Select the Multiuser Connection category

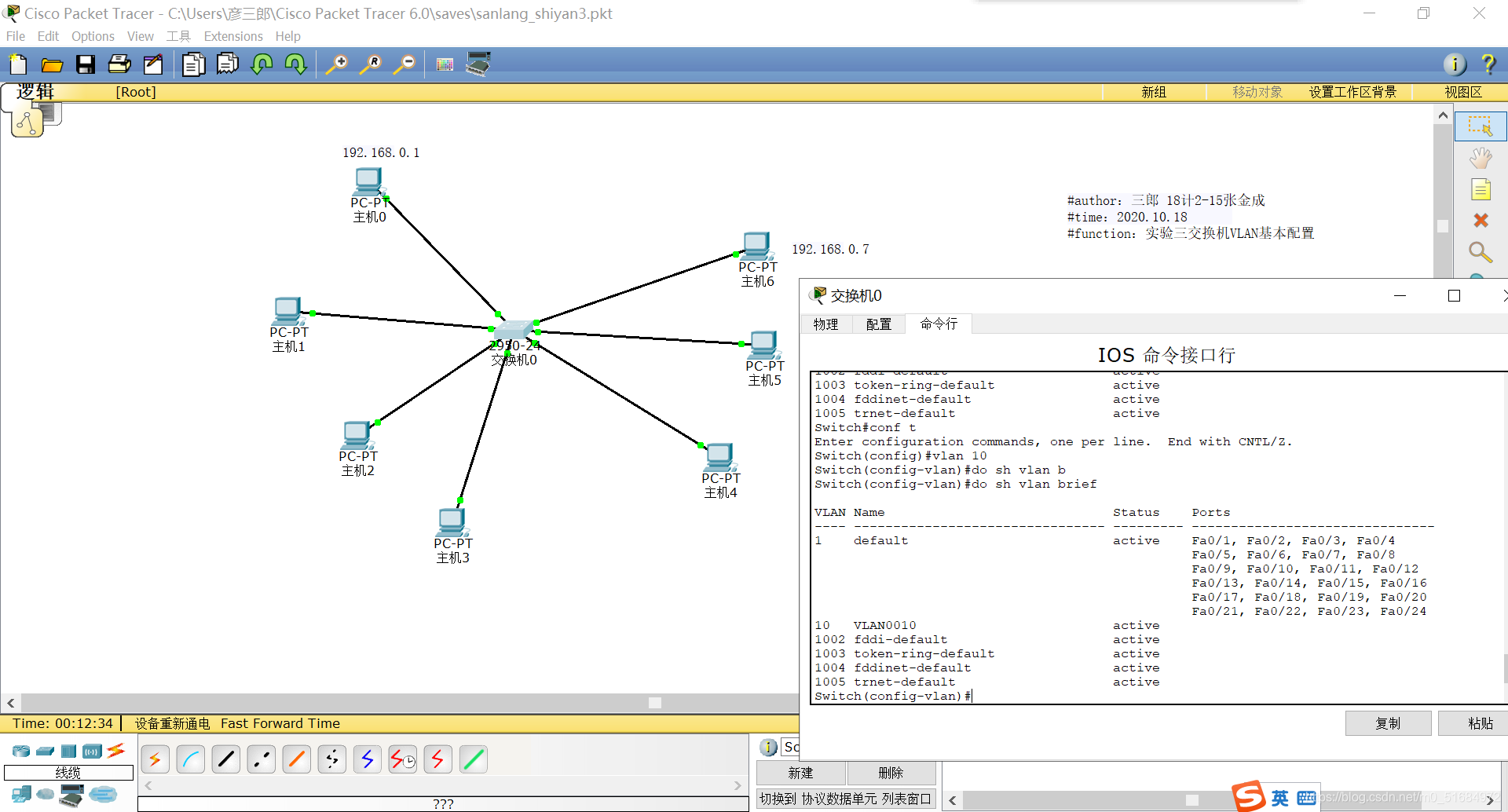103,795
